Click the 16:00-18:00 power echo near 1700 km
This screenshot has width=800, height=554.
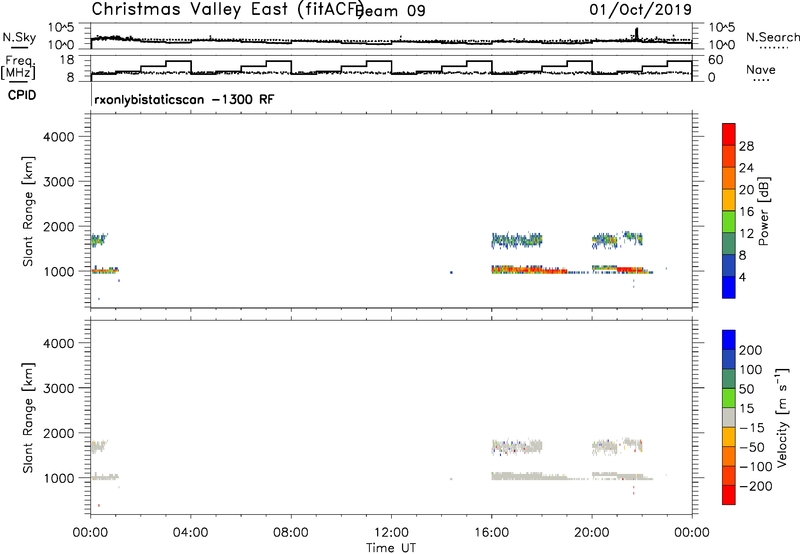tap(516, 240)
